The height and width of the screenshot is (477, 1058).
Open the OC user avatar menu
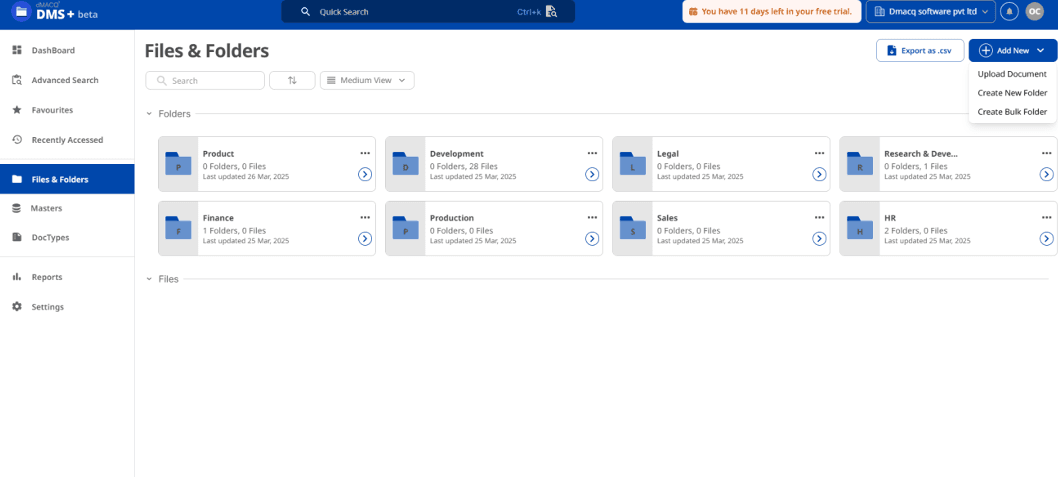coord(1034,11)
